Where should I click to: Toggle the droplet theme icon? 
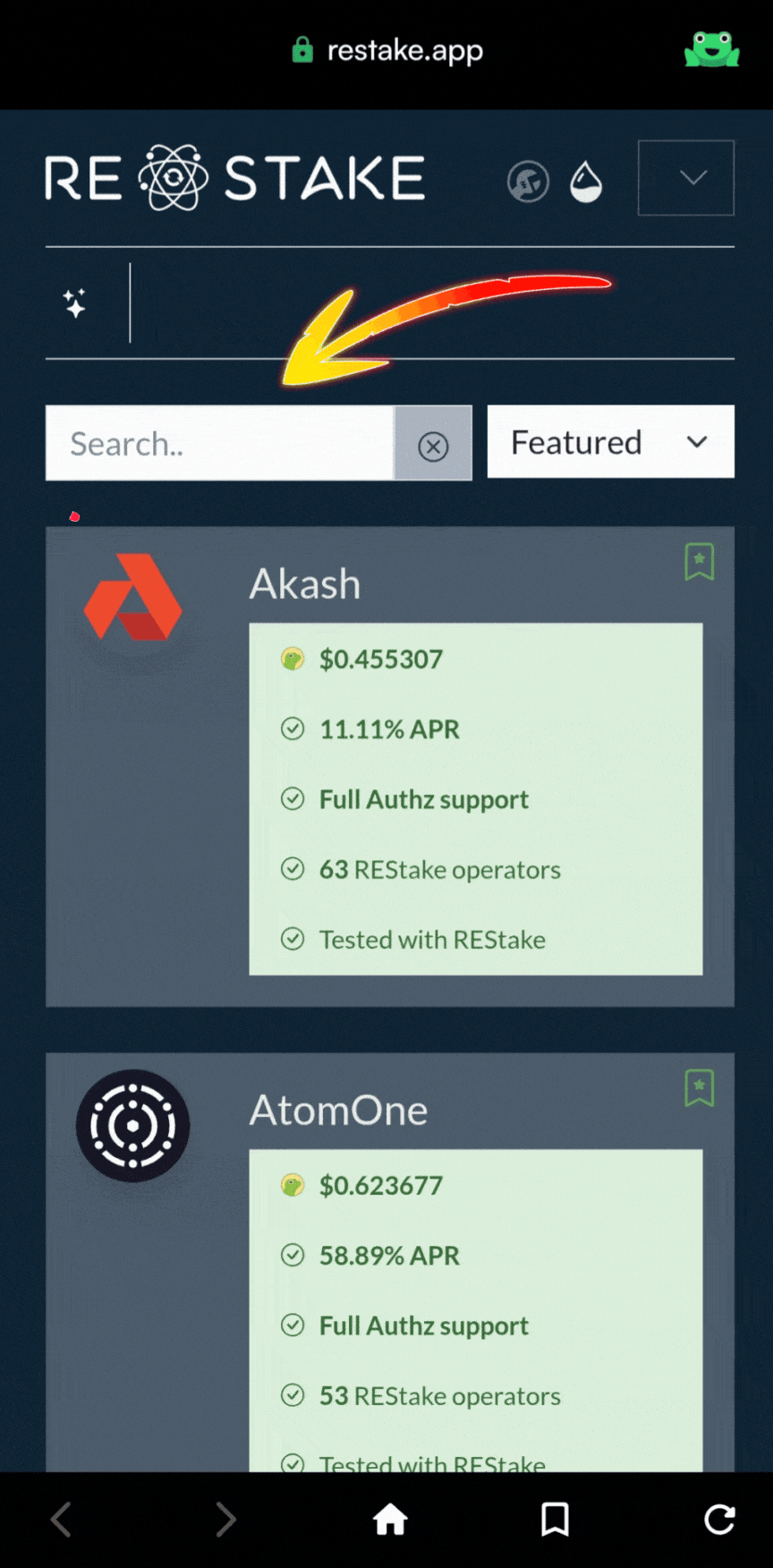tap(586, 182)
